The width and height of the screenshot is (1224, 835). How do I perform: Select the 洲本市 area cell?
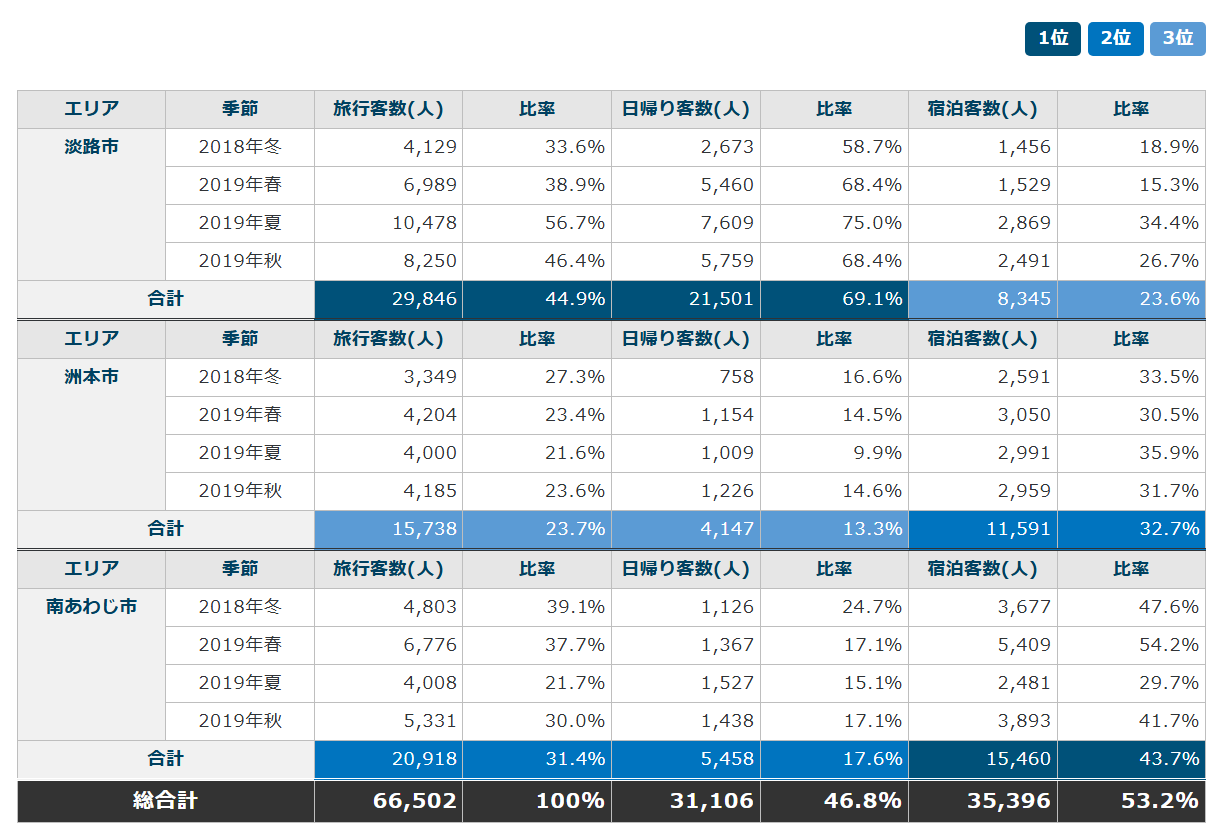point(91,377)
